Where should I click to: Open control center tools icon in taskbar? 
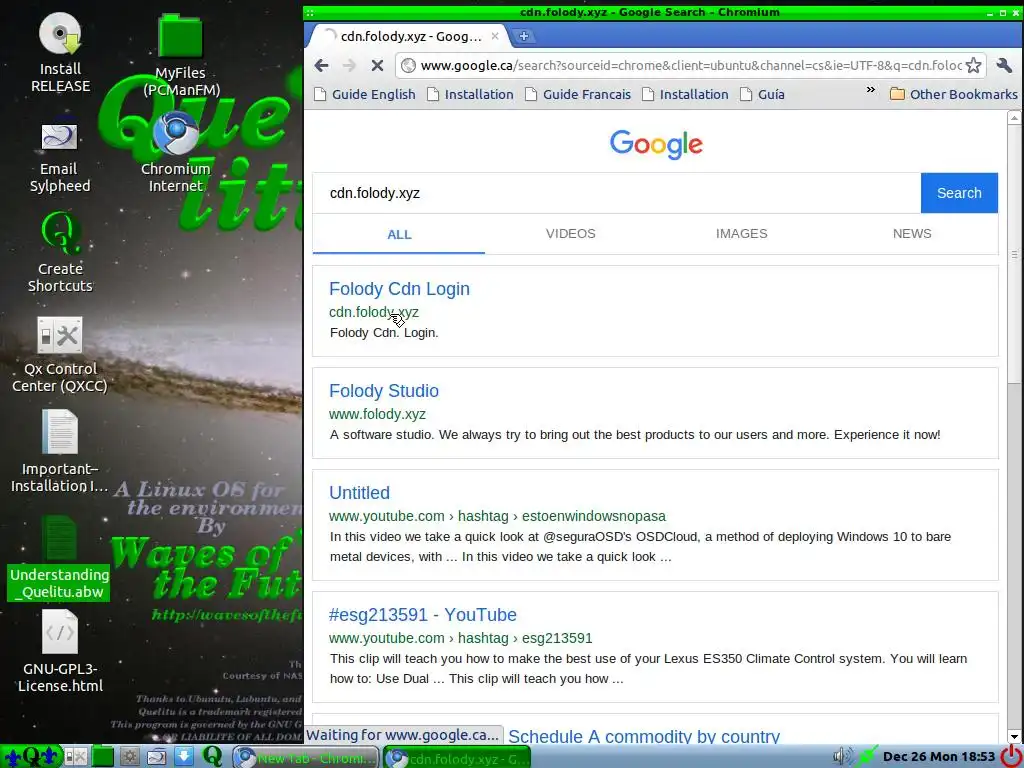[x=75, y=756]
